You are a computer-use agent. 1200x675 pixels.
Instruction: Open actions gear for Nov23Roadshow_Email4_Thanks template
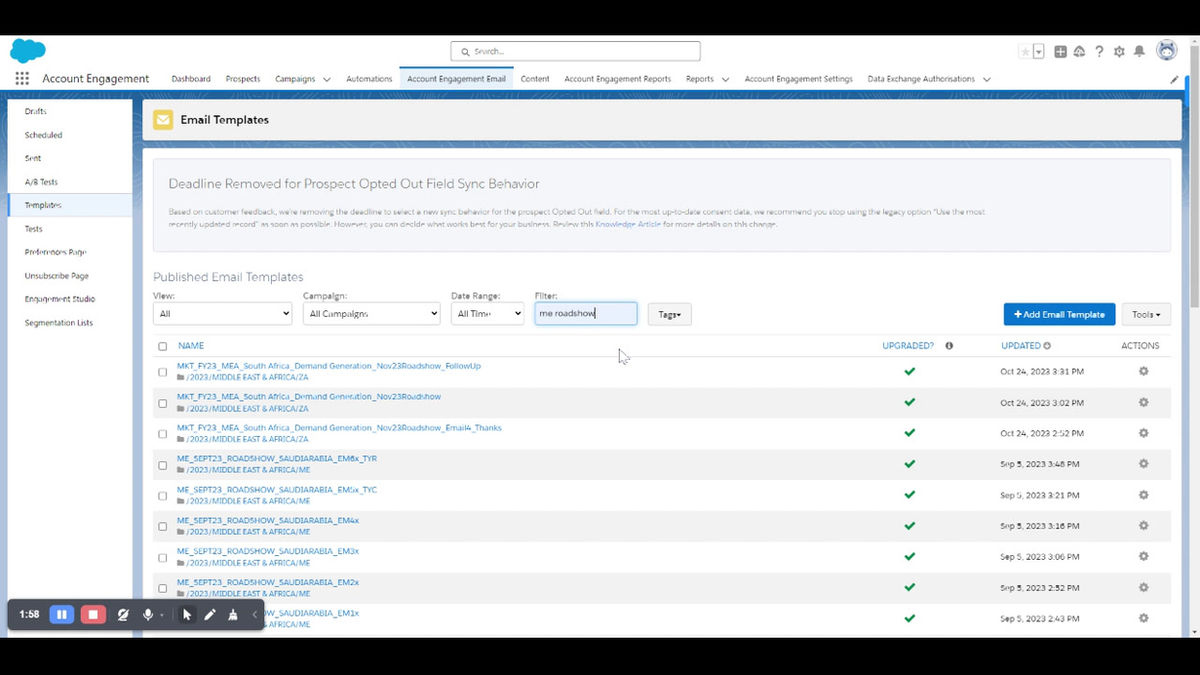(x=1143, y=433)
